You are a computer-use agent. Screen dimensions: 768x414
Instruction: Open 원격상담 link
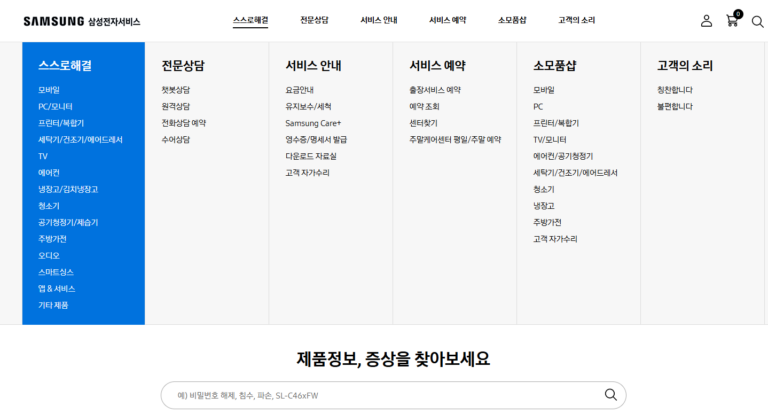pos(176,106)
